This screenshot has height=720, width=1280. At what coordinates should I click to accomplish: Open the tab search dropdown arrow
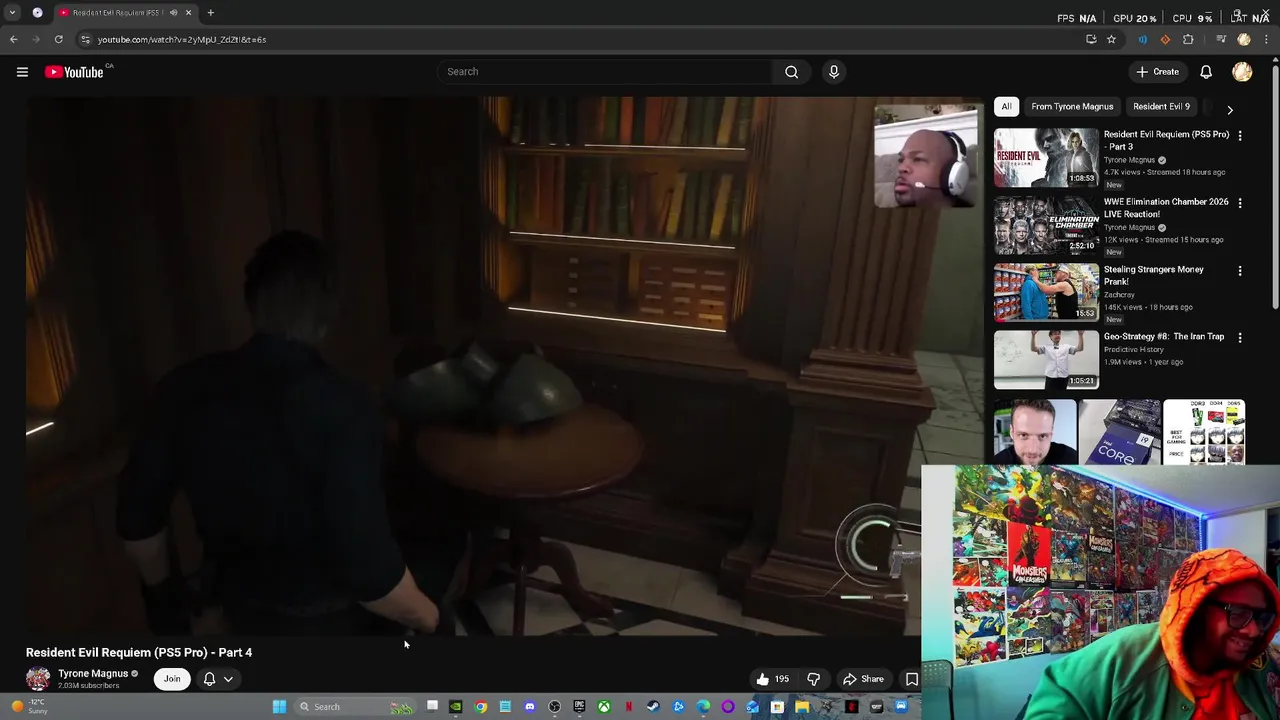tap(12, 13)
